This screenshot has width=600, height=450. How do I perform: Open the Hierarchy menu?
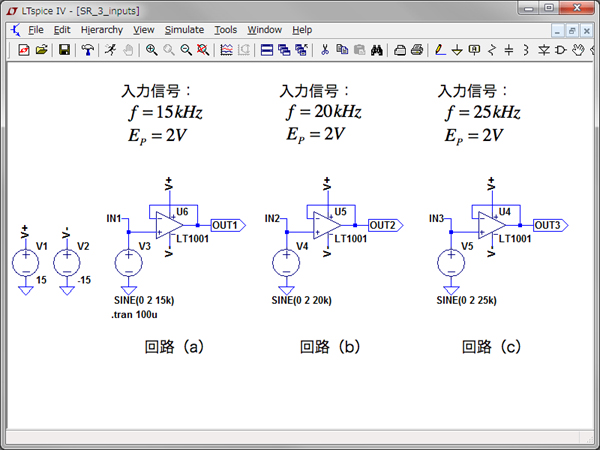(101, 30)
